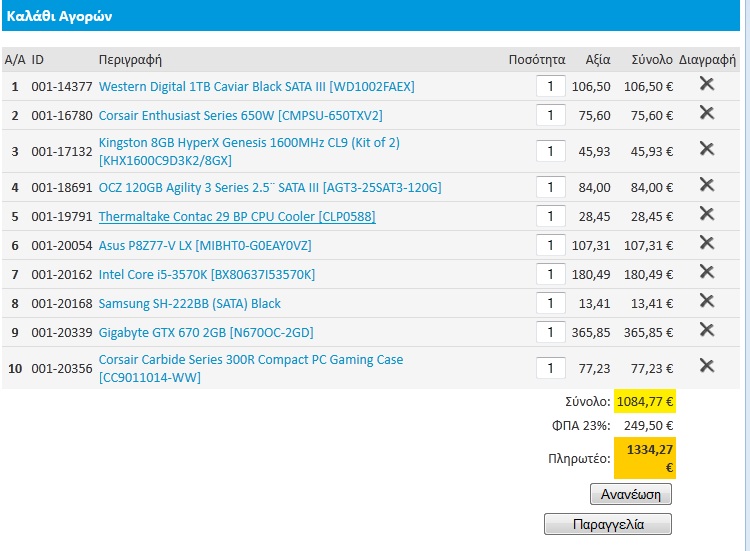Focus quantity box for Gigabyte GTX 670
The width and height of the screenshot is (750, 551).
click(x=551, y=332)
